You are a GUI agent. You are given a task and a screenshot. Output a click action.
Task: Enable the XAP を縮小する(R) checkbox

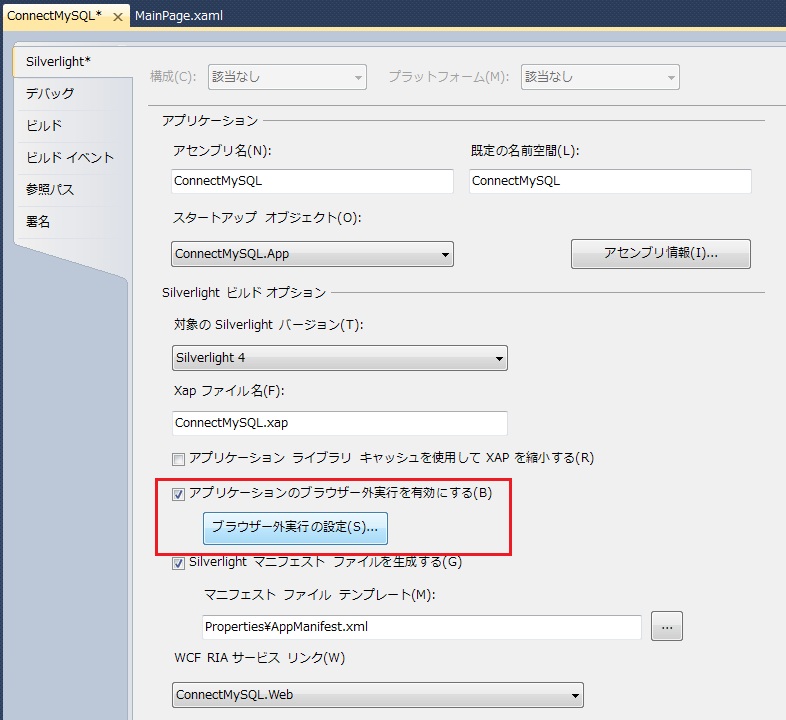pos(178,459)
